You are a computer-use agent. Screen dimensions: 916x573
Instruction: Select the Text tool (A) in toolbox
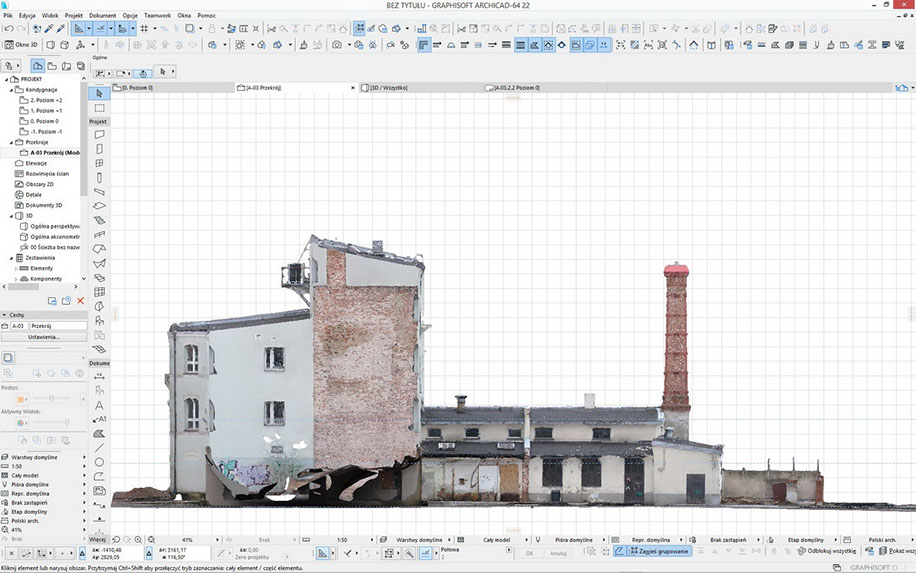click(99, 405)
